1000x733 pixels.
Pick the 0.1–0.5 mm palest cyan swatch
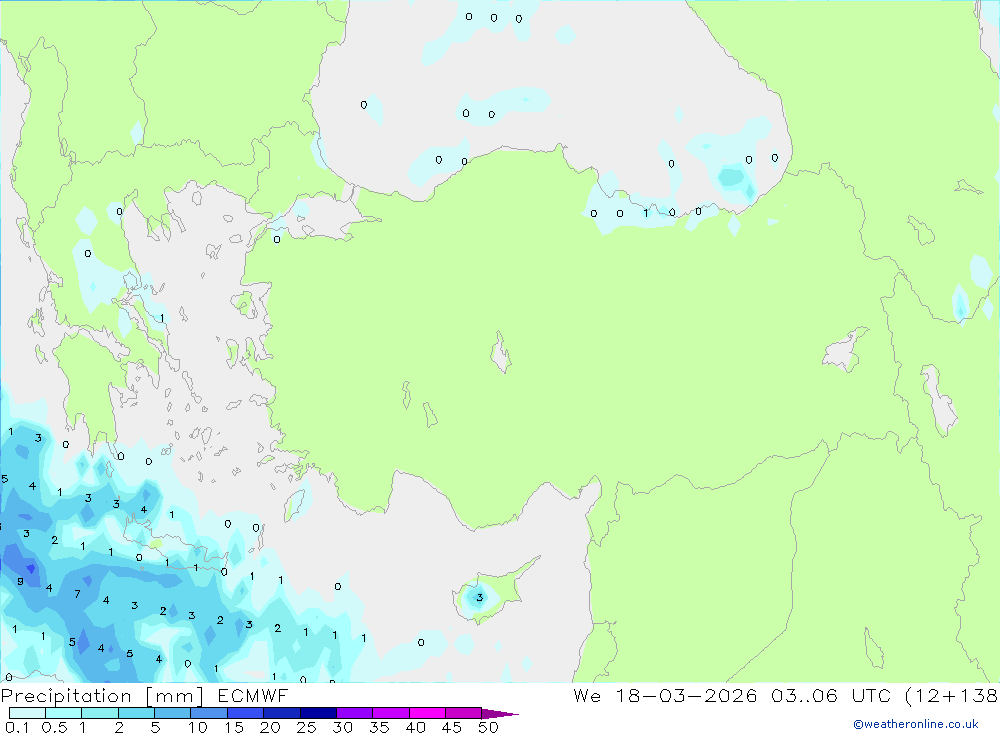point(27,713)
